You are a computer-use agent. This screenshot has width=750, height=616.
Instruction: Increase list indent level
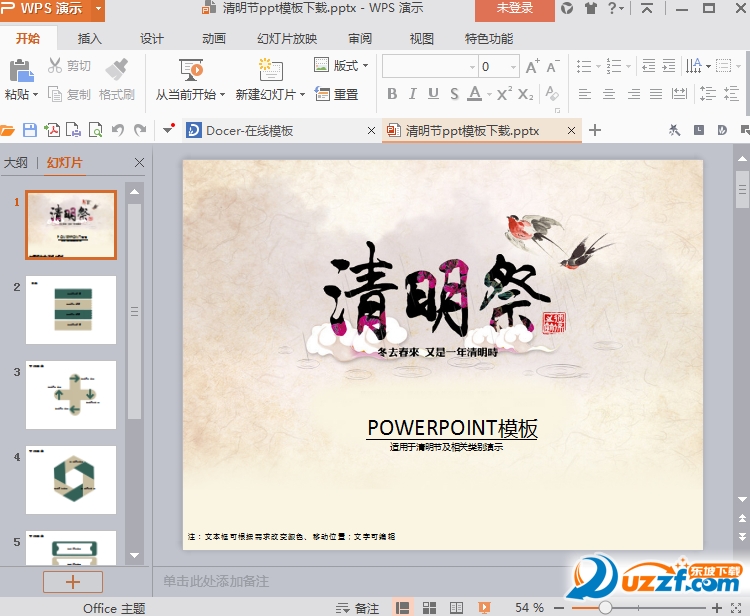coord(668,66)
